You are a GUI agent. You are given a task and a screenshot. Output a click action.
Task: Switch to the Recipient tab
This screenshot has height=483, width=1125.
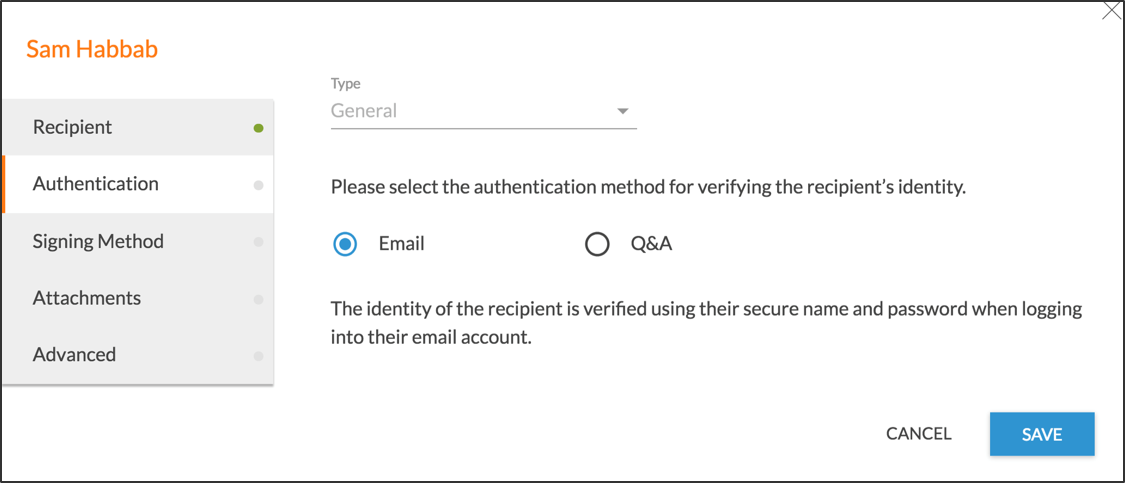tap(138, 127)
